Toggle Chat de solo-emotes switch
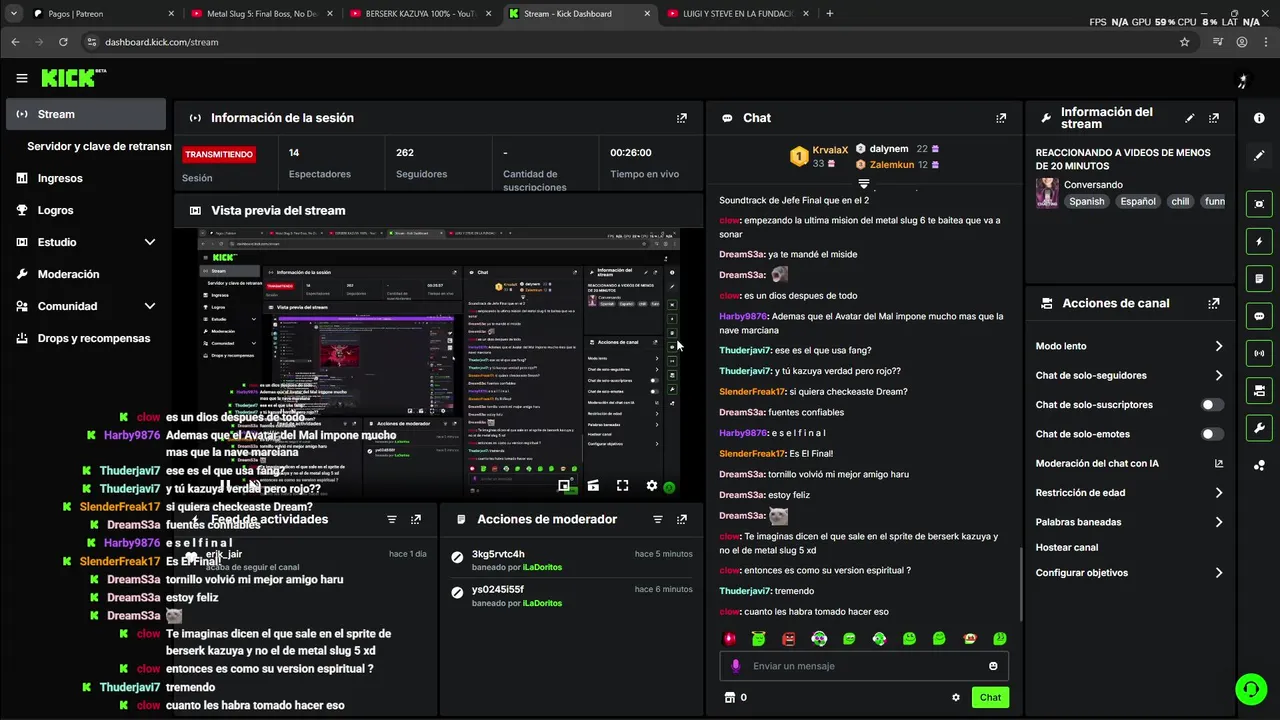Viewport: 1280px width, 720px height. click(1212, 434)
